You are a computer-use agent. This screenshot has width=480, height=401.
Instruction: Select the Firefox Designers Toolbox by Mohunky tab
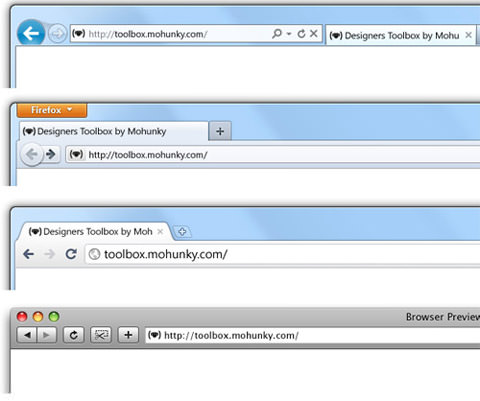tap(114, 132)
